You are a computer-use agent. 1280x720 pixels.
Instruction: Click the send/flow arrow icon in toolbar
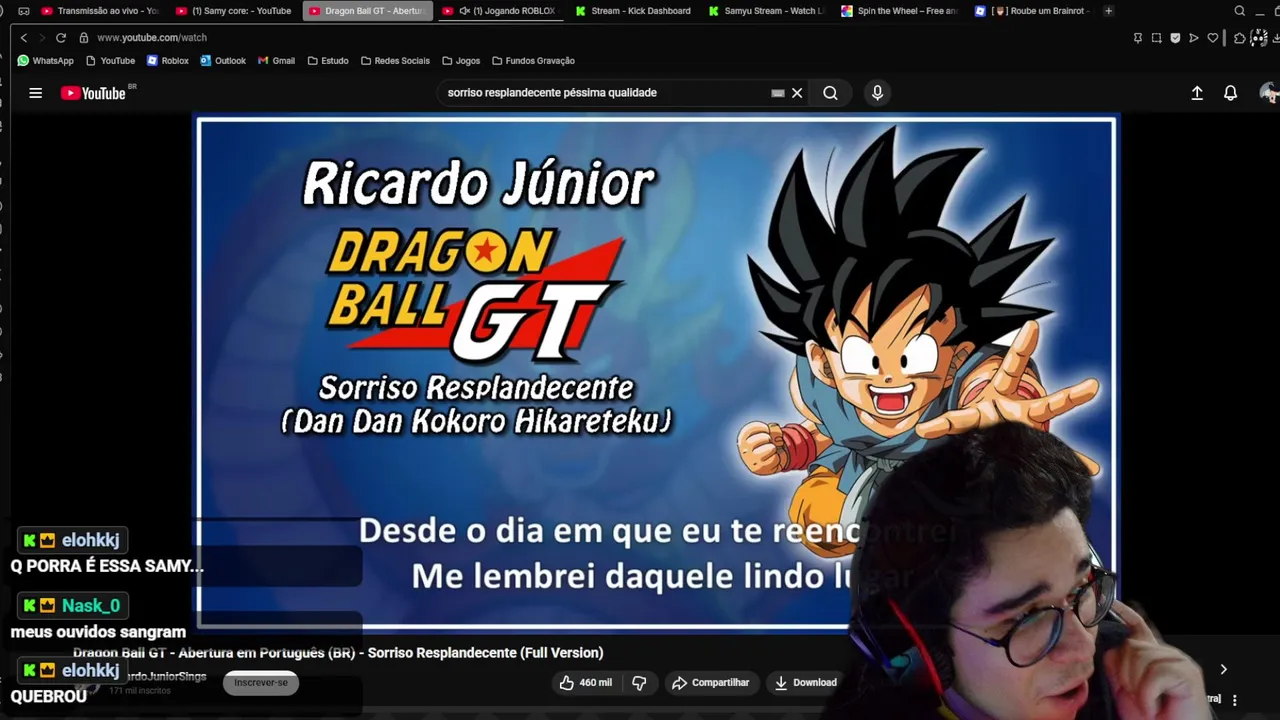point(1194,38)
